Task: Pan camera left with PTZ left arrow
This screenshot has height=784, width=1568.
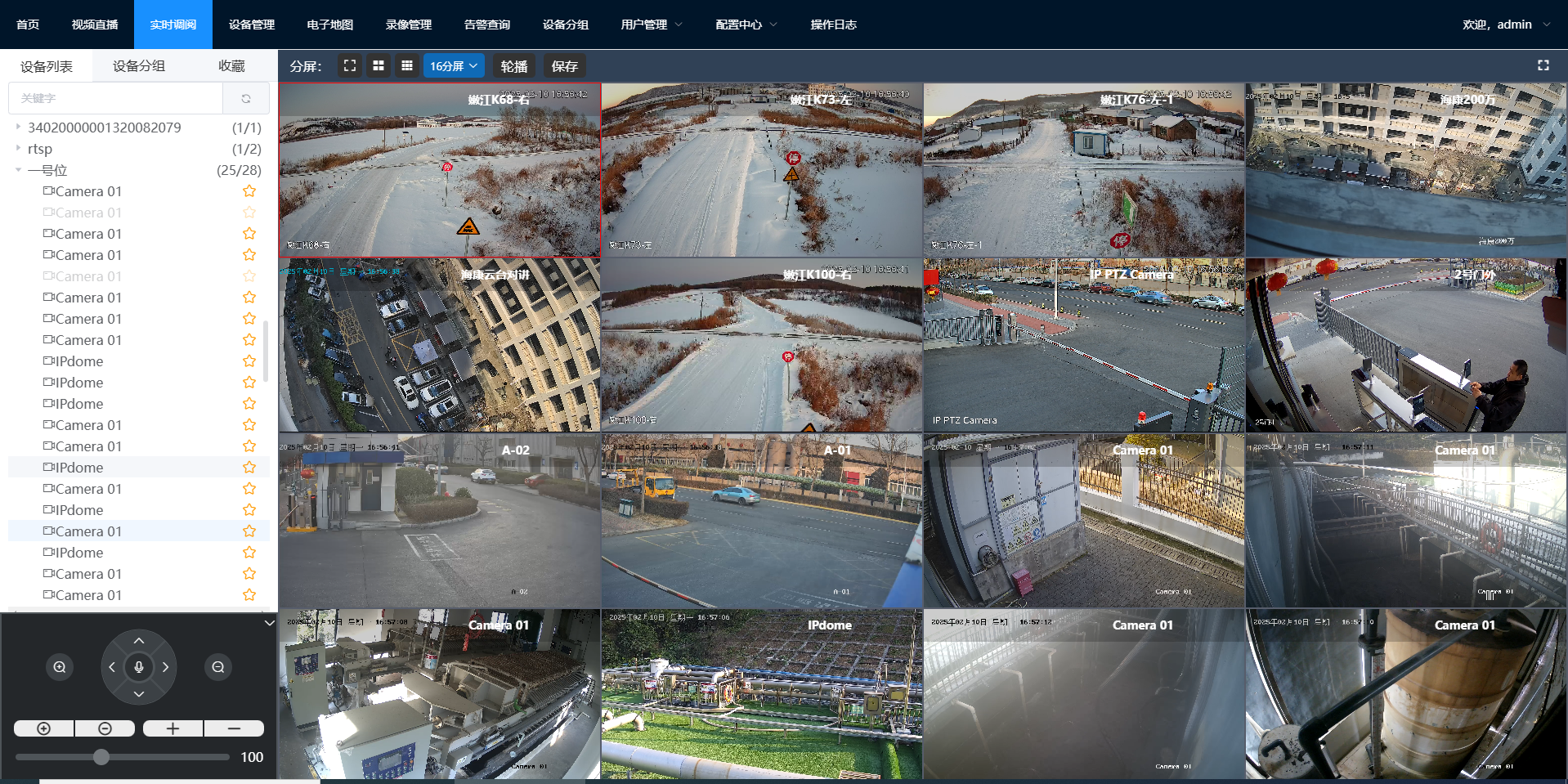Action: pyautogui.click(x=112, y=667)
